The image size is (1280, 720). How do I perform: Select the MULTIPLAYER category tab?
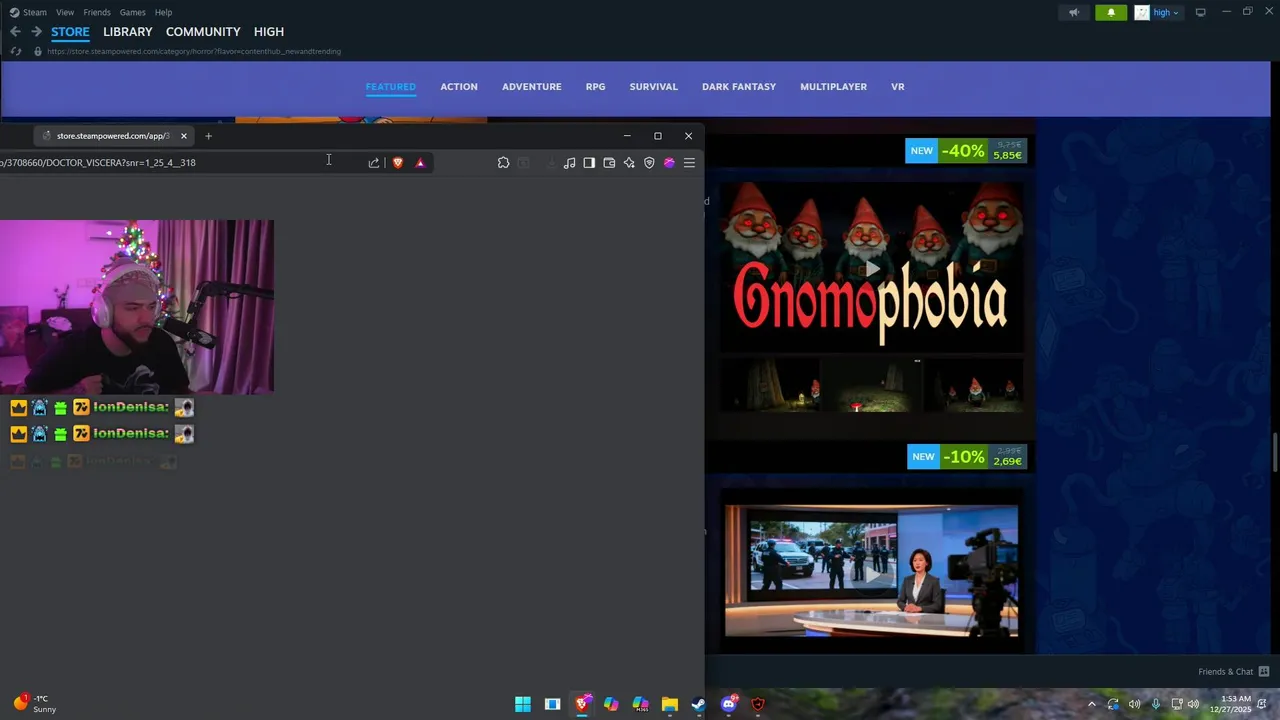click(833, 87)
